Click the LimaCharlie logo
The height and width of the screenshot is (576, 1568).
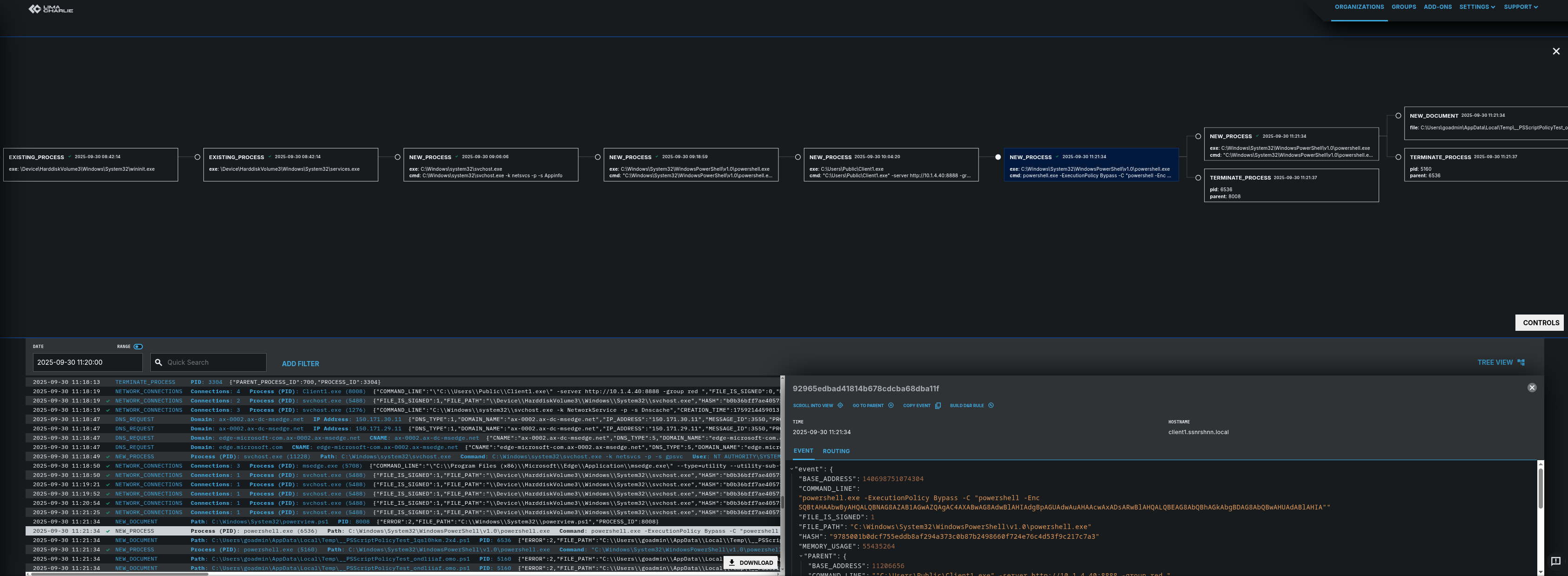pyautogui.click(x=51, y=9)
